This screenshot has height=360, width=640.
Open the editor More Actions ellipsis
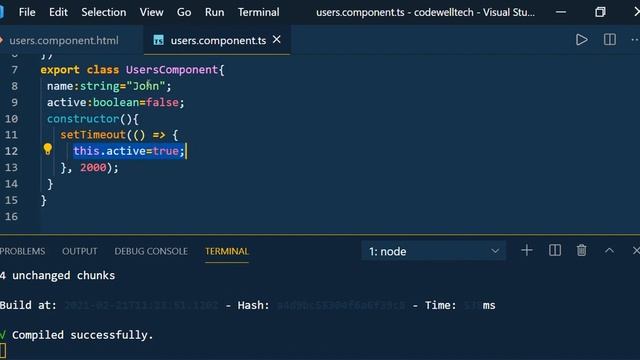(x=635, y=40)
